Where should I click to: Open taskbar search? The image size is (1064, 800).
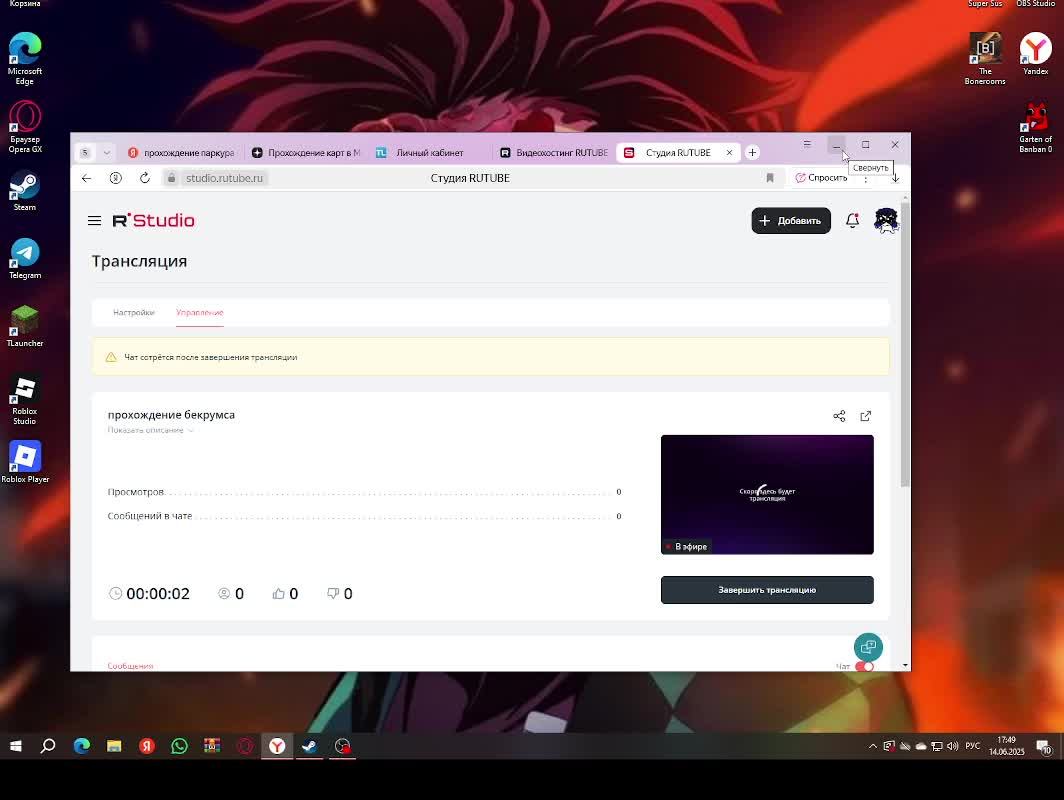[48, 746]
